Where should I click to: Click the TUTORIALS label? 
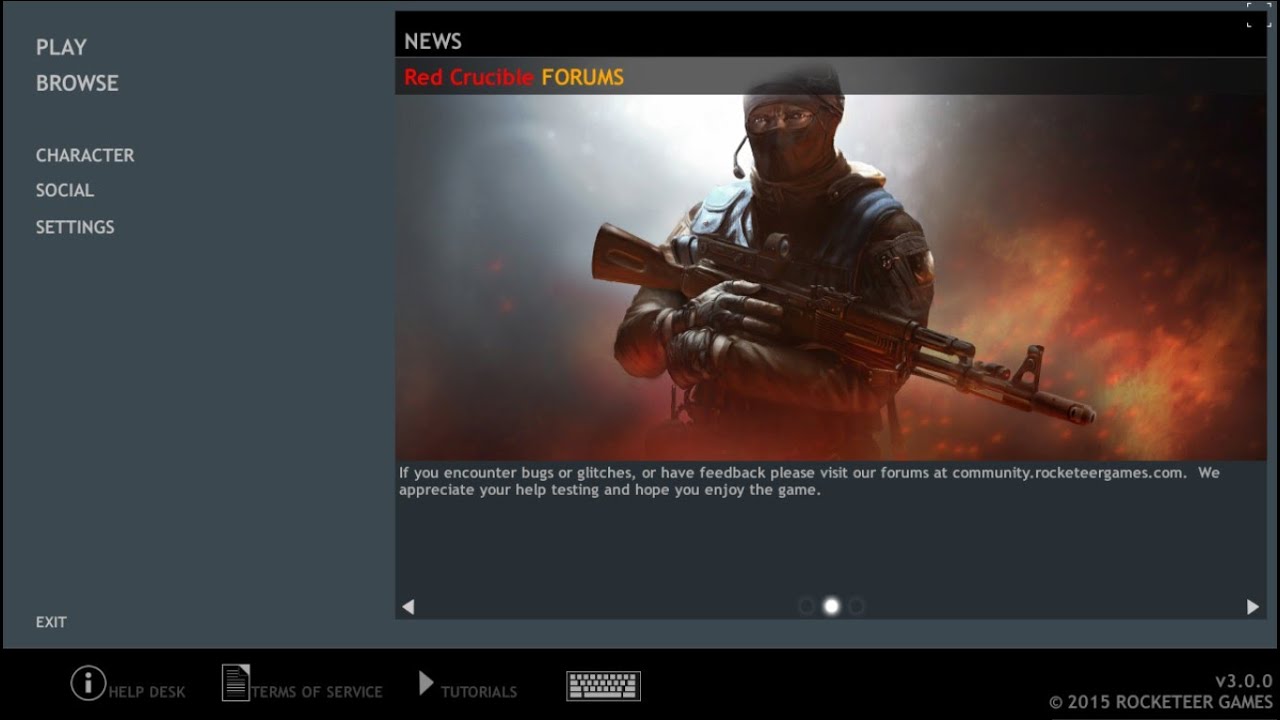[x=479, y=692]
